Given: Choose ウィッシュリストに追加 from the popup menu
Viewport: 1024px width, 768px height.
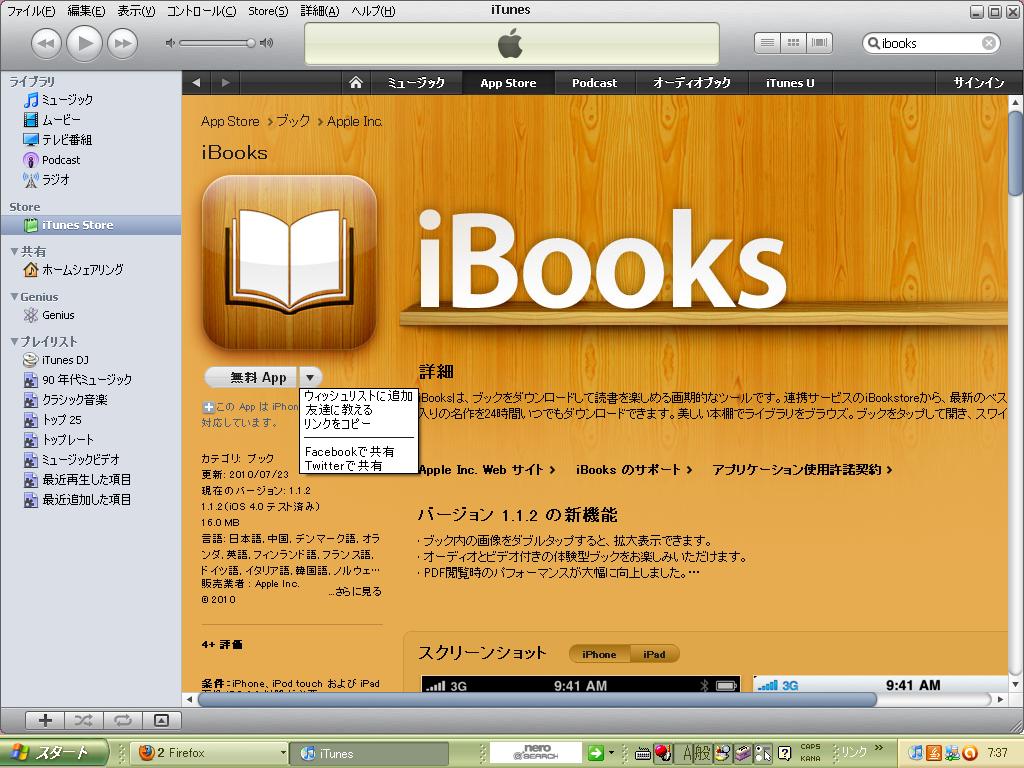Looking at the screenshot, I should point(359,396).
